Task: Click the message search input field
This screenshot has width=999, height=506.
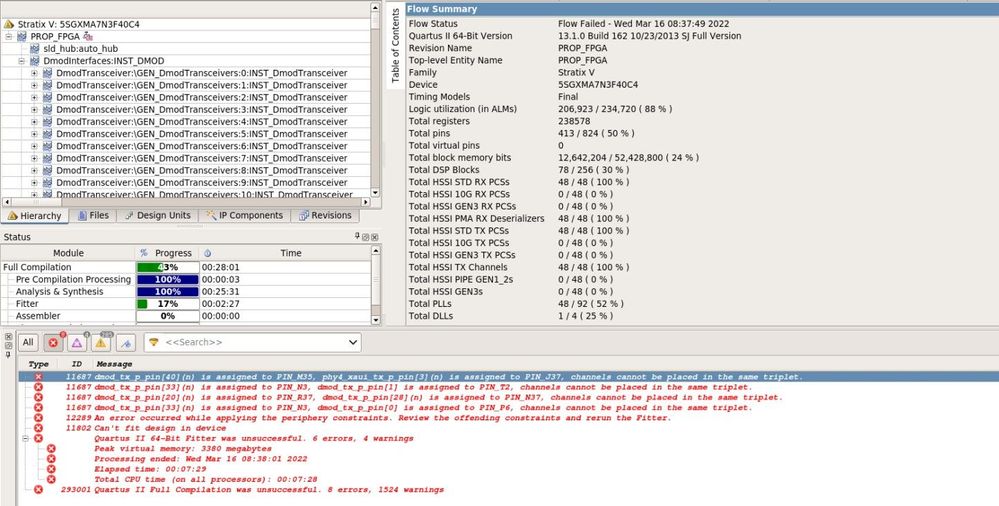Action: [252, 342]
